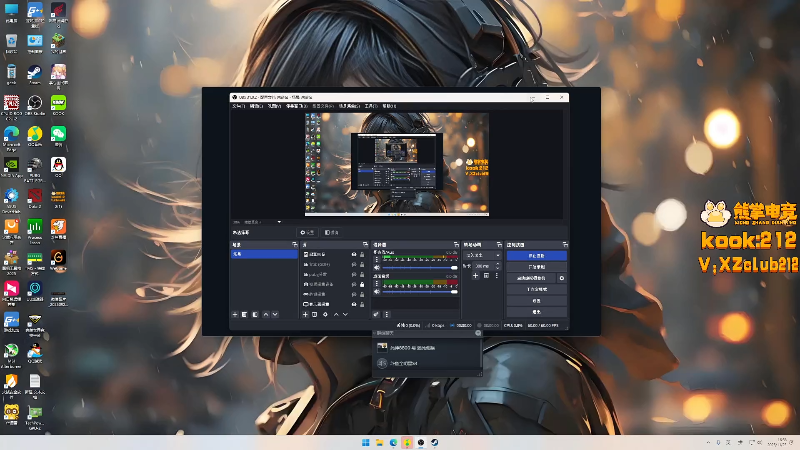This screenshot has height=450, width=800.
Task: Open File Explorer from the taskbar
Action: 380,443
